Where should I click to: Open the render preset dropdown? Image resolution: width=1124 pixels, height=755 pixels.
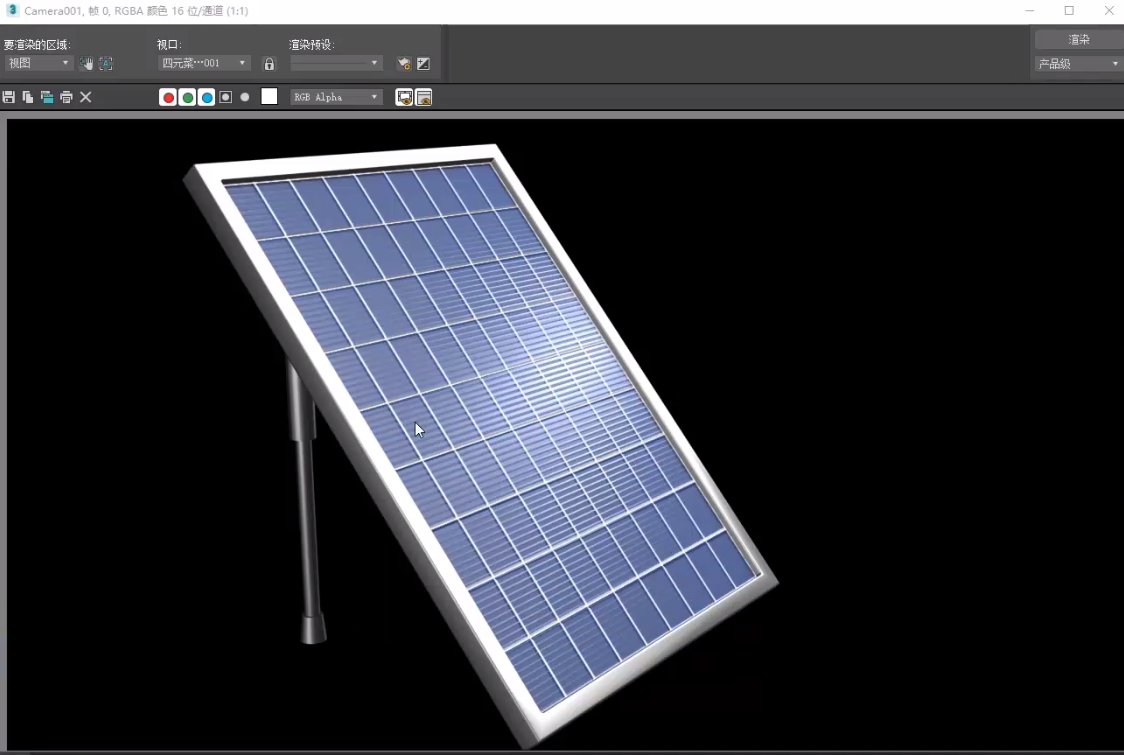coord(335,63)
